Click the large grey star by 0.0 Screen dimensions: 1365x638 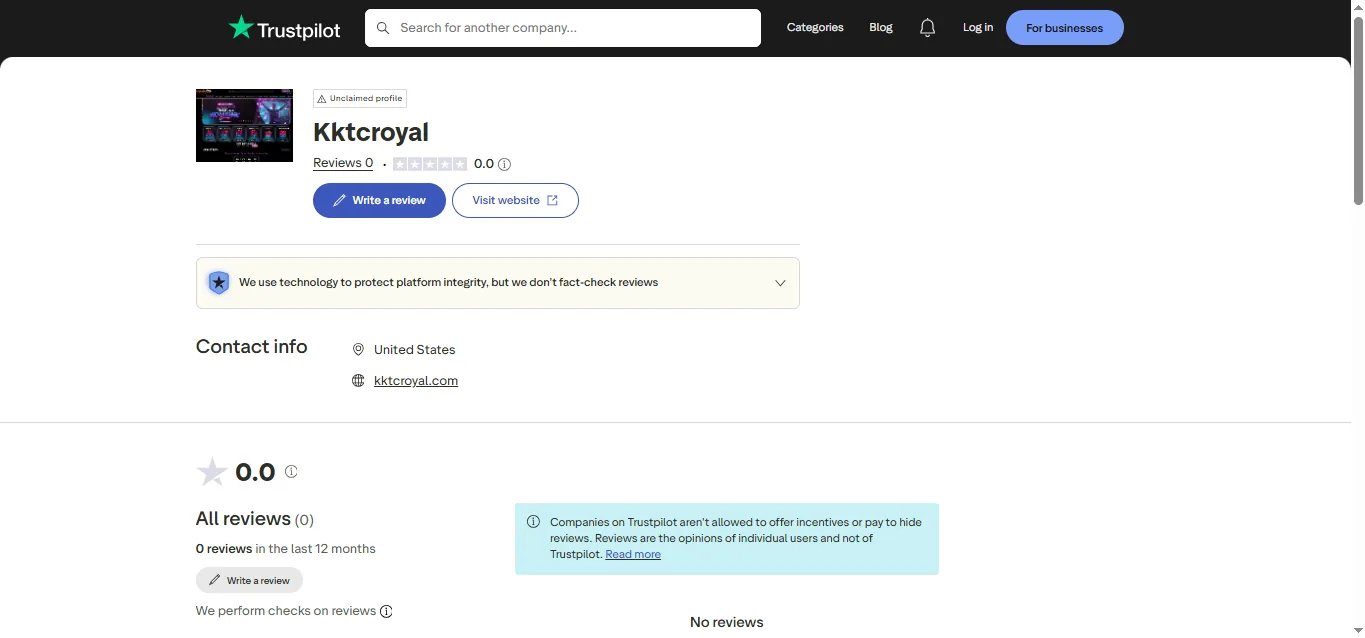point(212,472)
